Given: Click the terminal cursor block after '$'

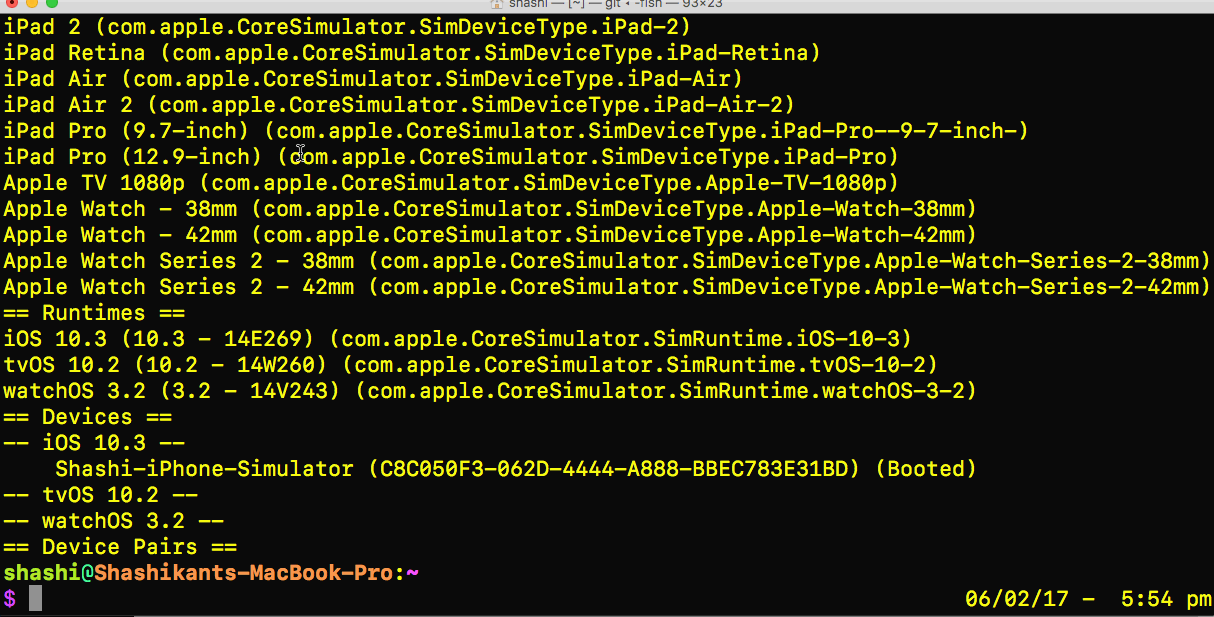Looking at the screenshot, I should [36, 599].
